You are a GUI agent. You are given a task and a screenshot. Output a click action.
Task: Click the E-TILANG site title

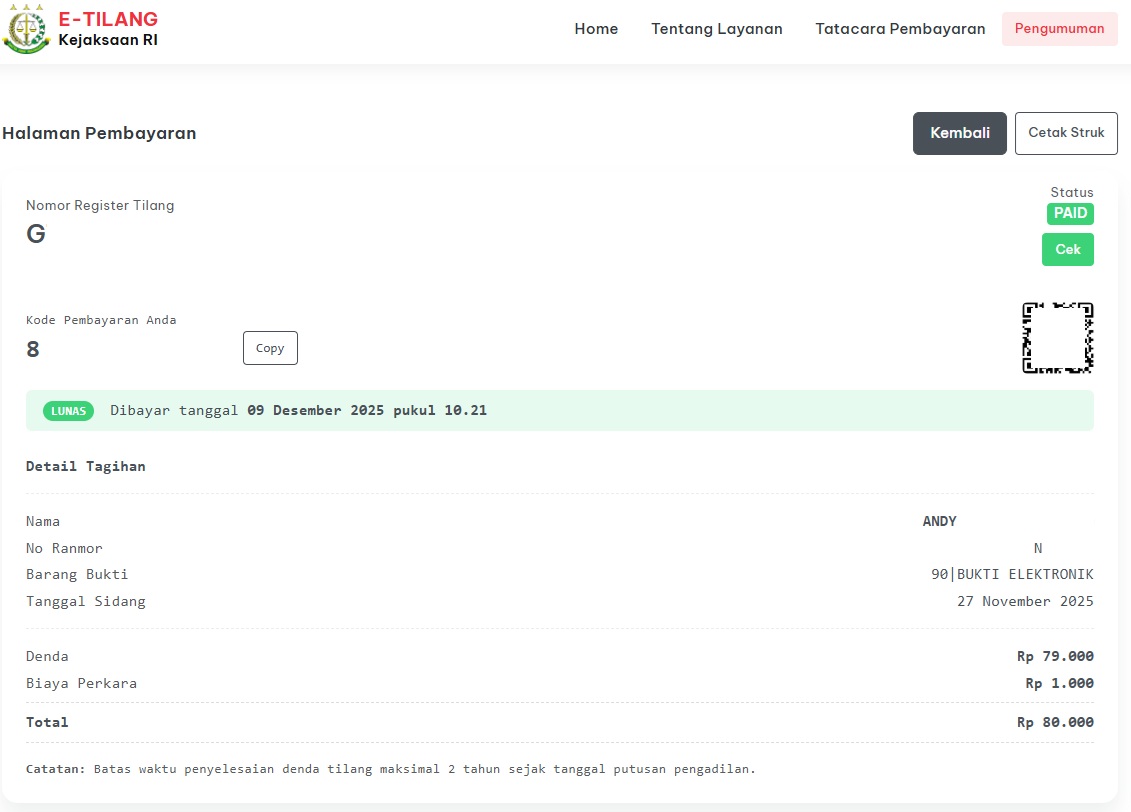tap(108, 19)
